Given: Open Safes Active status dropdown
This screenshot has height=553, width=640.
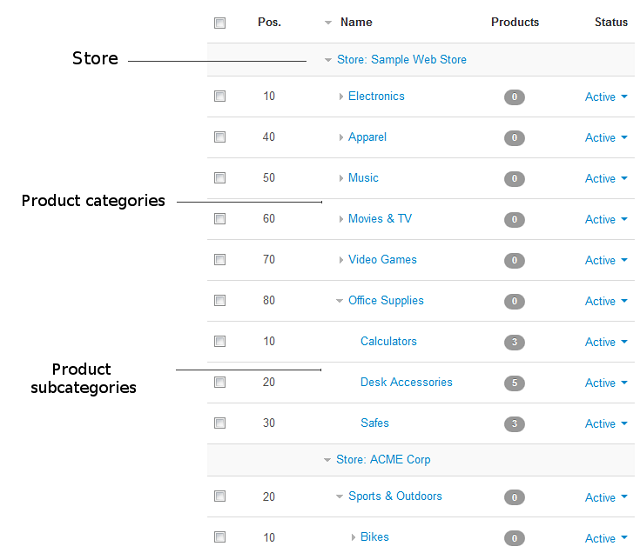Looking at the screenshot, I should tap(606, 424).
